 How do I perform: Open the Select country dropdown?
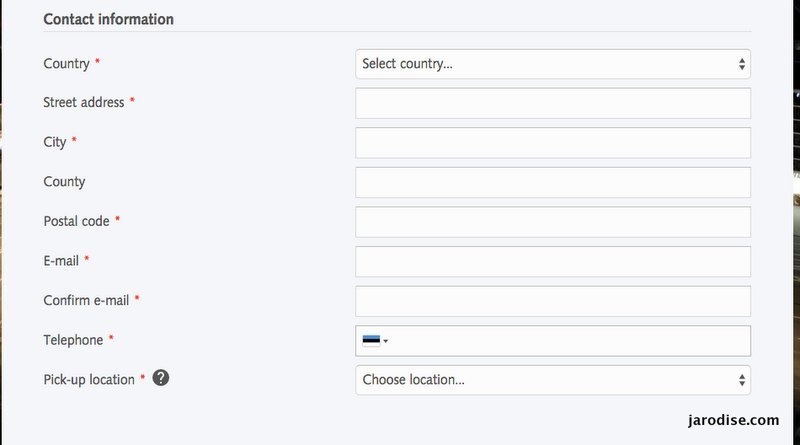click(553, 64)
